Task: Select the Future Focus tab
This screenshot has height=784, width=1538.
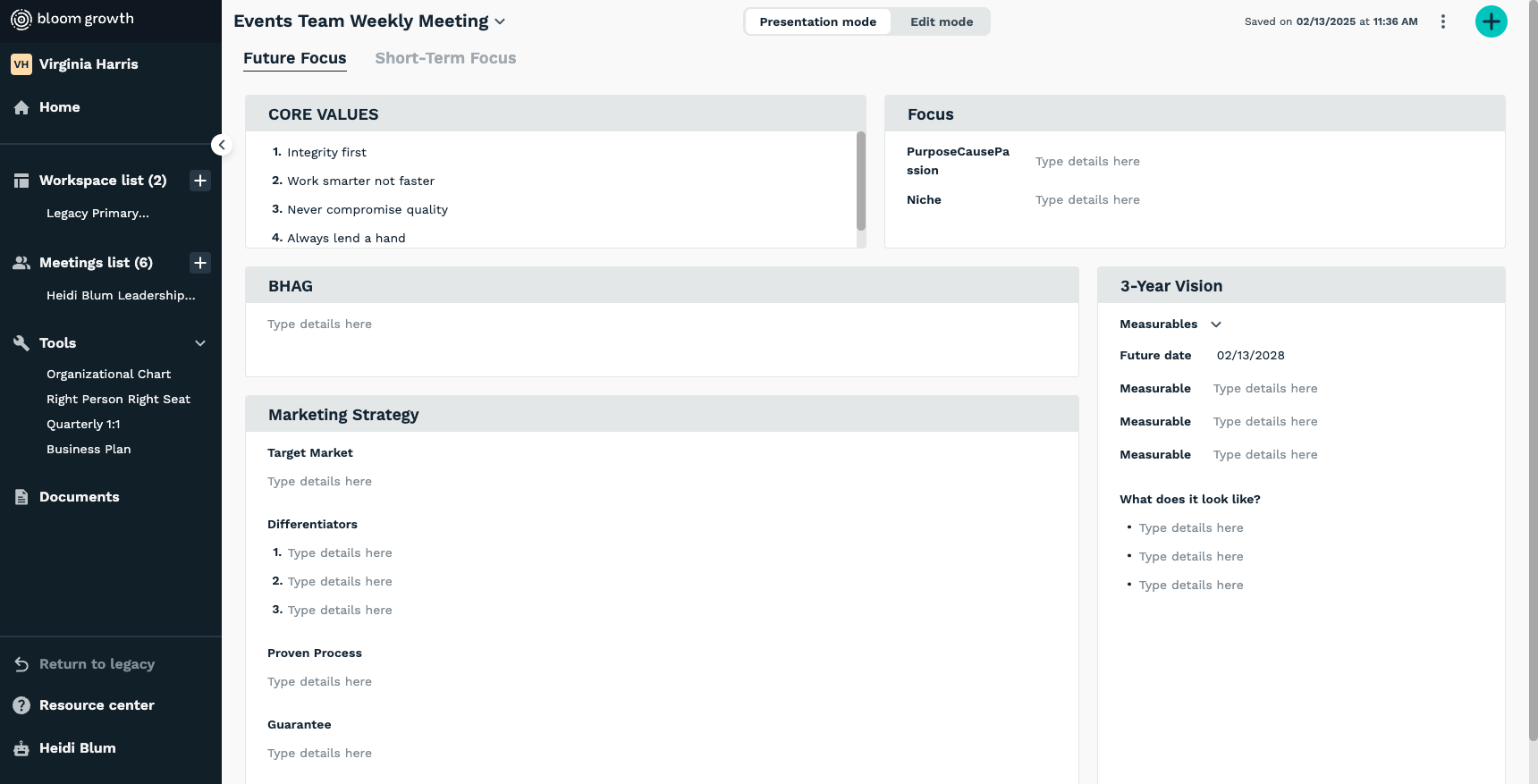Action: click(x=294, y=58)
